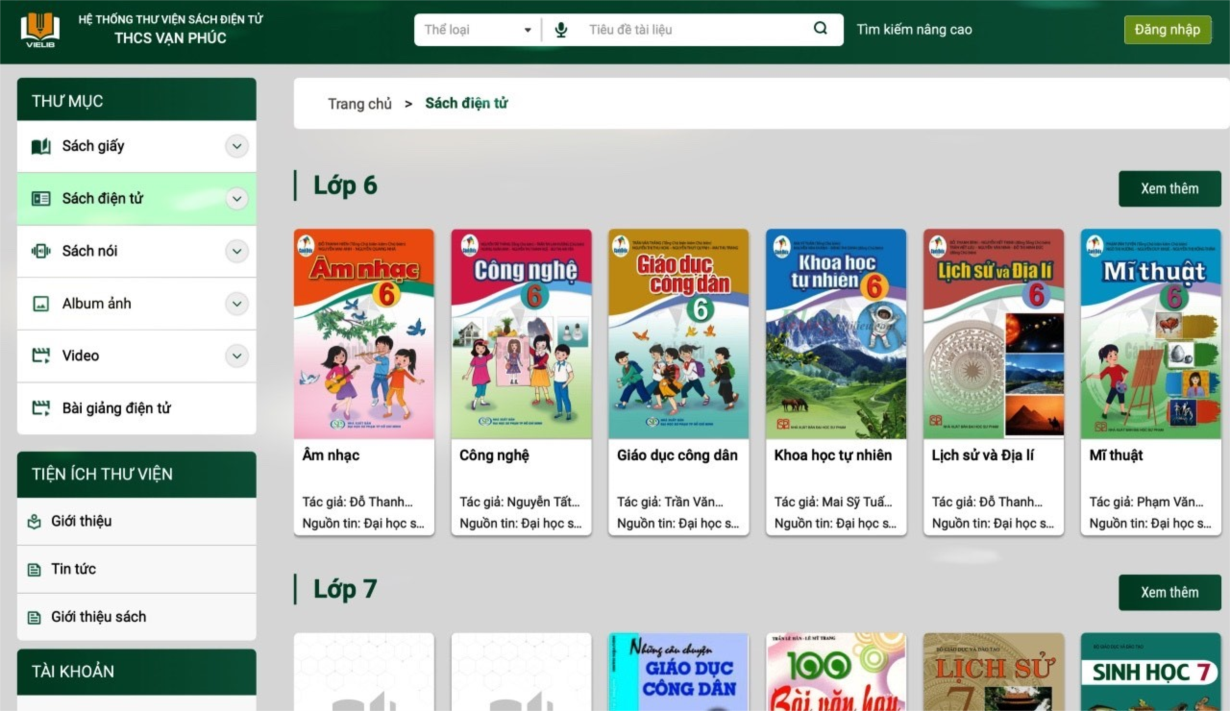Screen dimensions: 1230x711
Task: Go to Trang chủ breadcrumb link
Action: [359, 104]
